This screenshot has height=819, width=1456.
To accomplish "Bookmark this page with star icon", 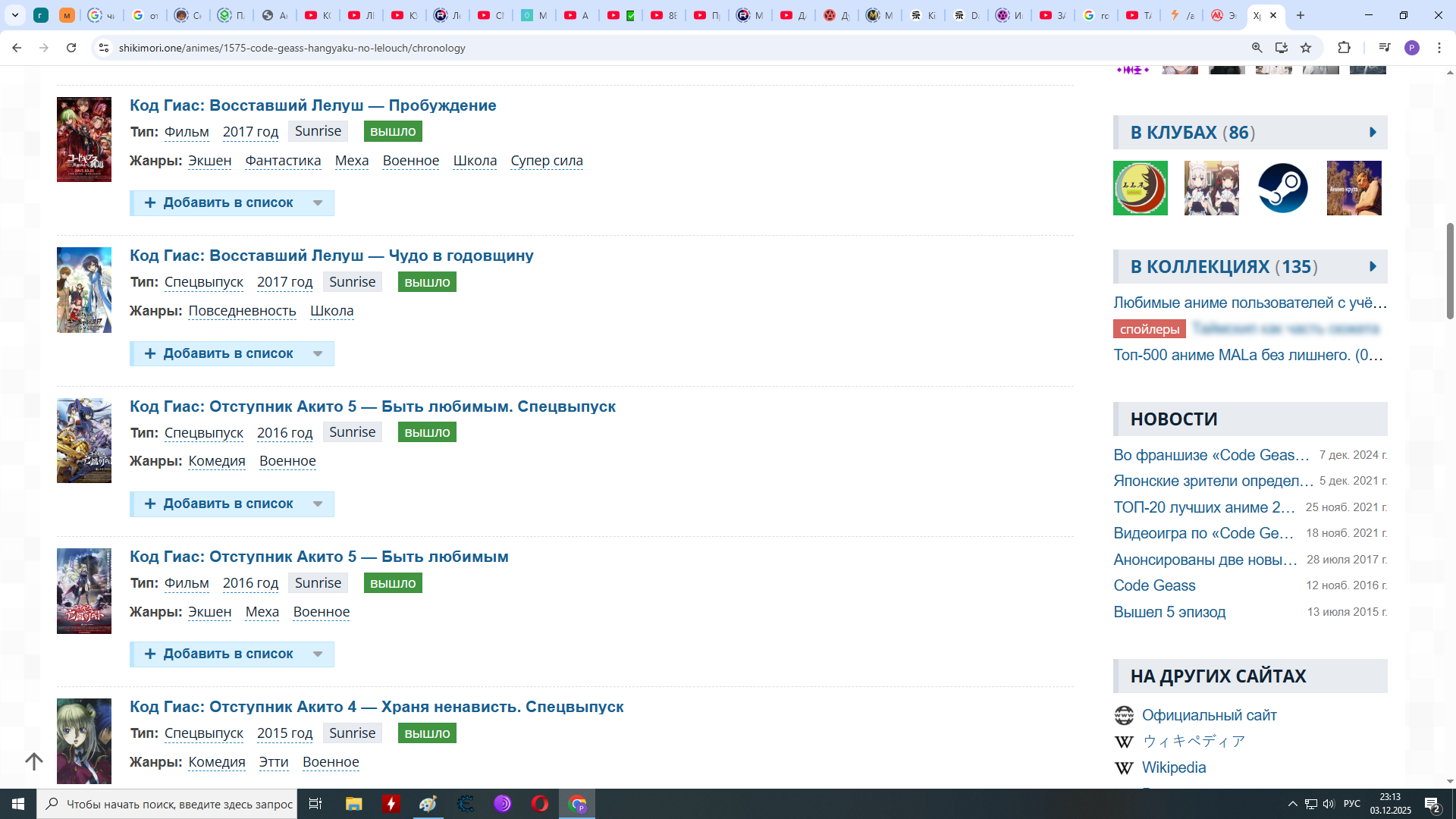I will [x=1306, y=48].
